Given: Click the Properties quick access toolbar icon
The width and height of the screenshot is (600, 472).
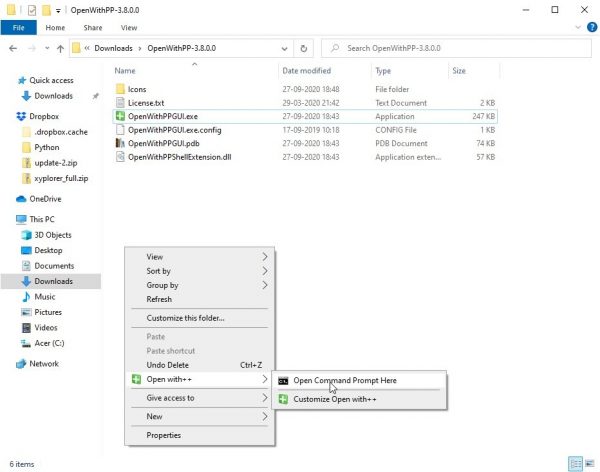Looking at the screenshot, I should pyautogui.click(x=32, y=10).
